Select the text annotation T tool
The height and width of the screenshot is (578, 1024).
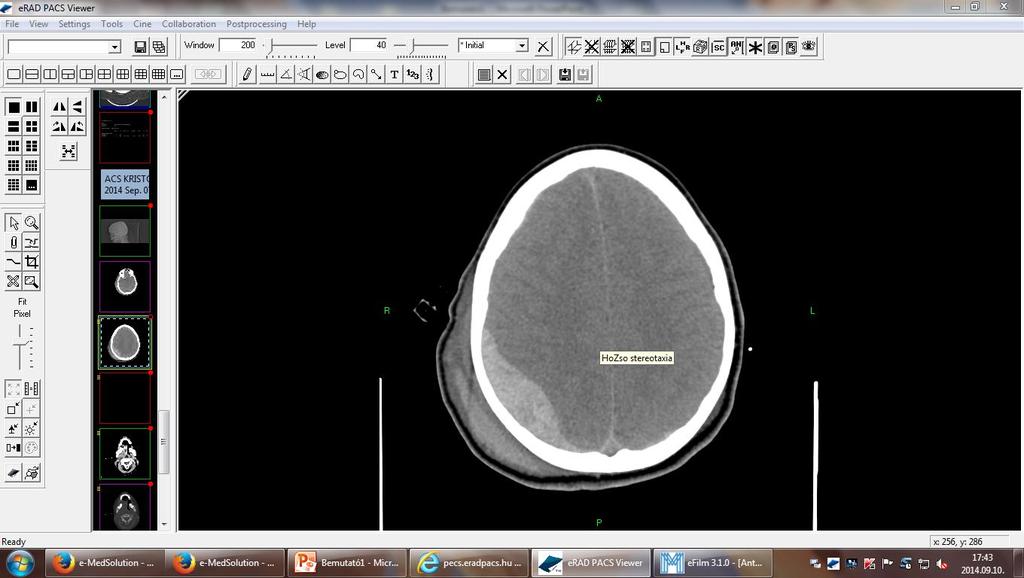coord(394,74)
